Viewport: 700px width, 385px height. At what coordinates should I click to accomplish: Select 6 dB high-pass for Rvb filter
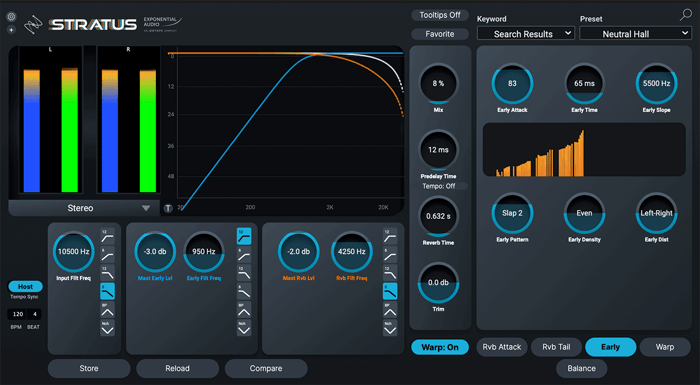(390, 254)
